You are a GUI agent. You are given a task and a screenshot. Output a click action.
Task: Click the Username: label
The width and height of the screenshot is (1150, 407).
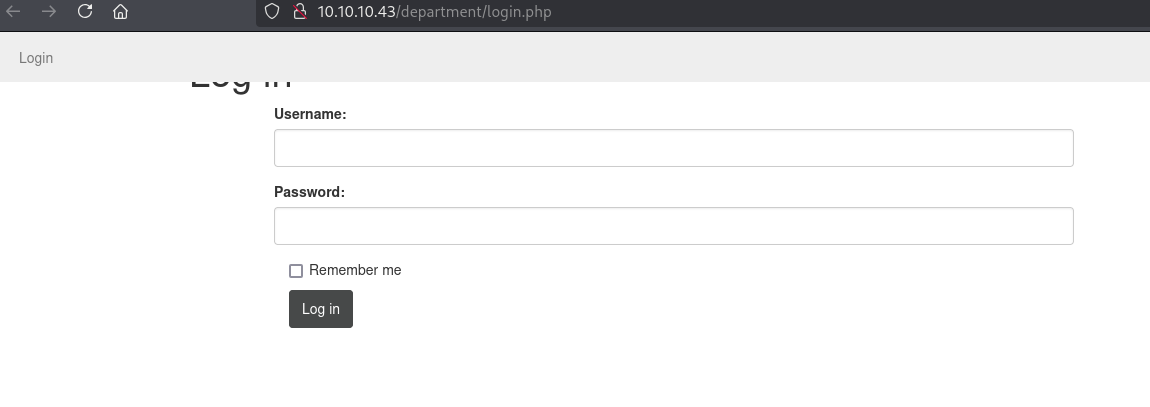(x=310, y=114)
